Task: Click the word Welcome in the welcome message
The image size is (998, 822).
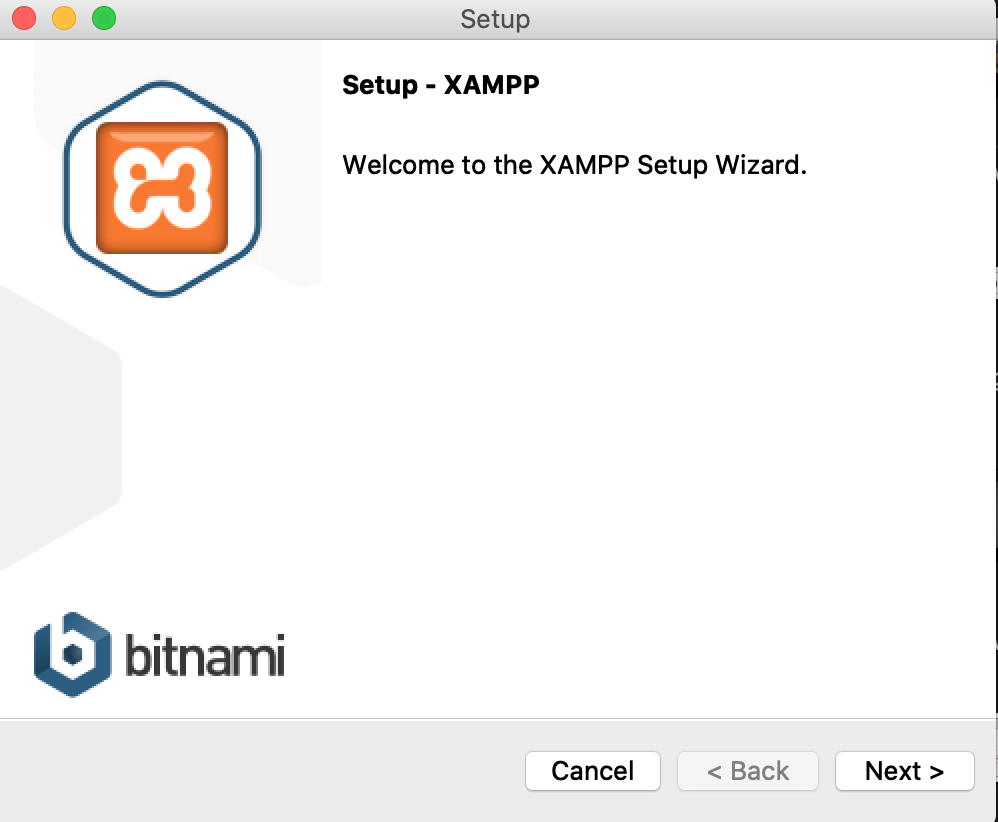Action: [398, 165]
